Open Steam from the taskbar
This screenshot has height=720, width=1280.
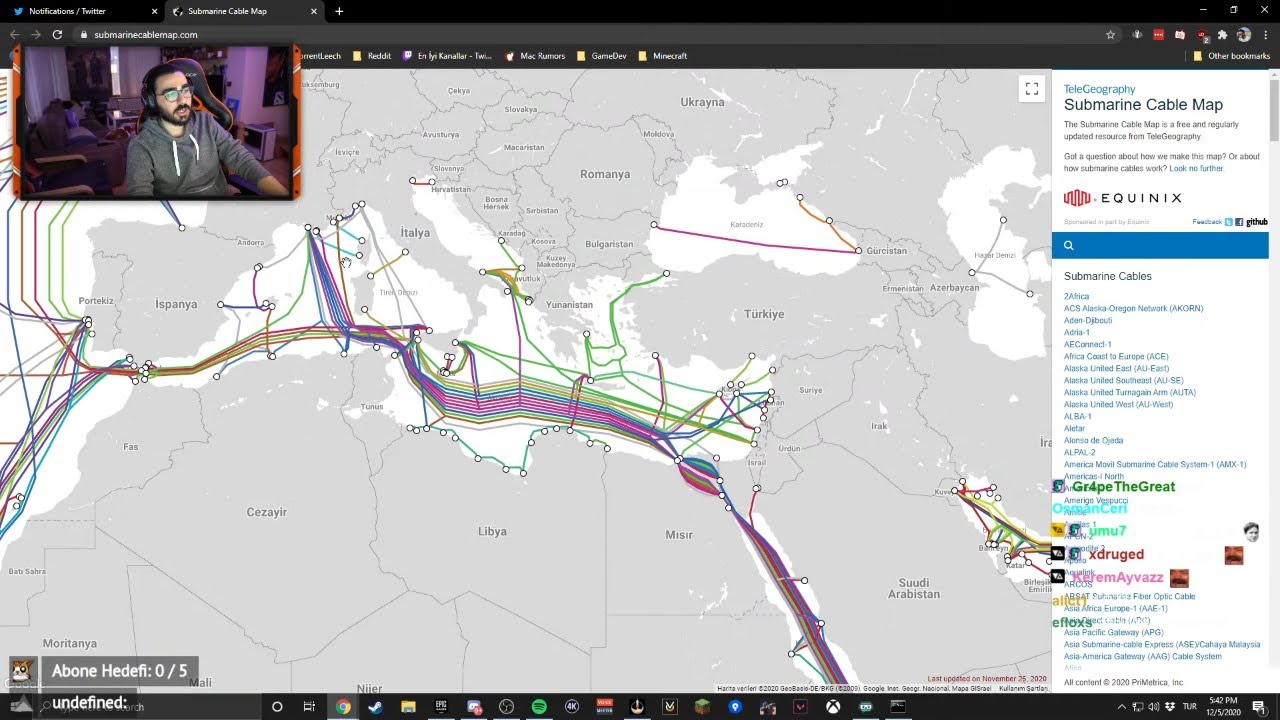[375, 707]
